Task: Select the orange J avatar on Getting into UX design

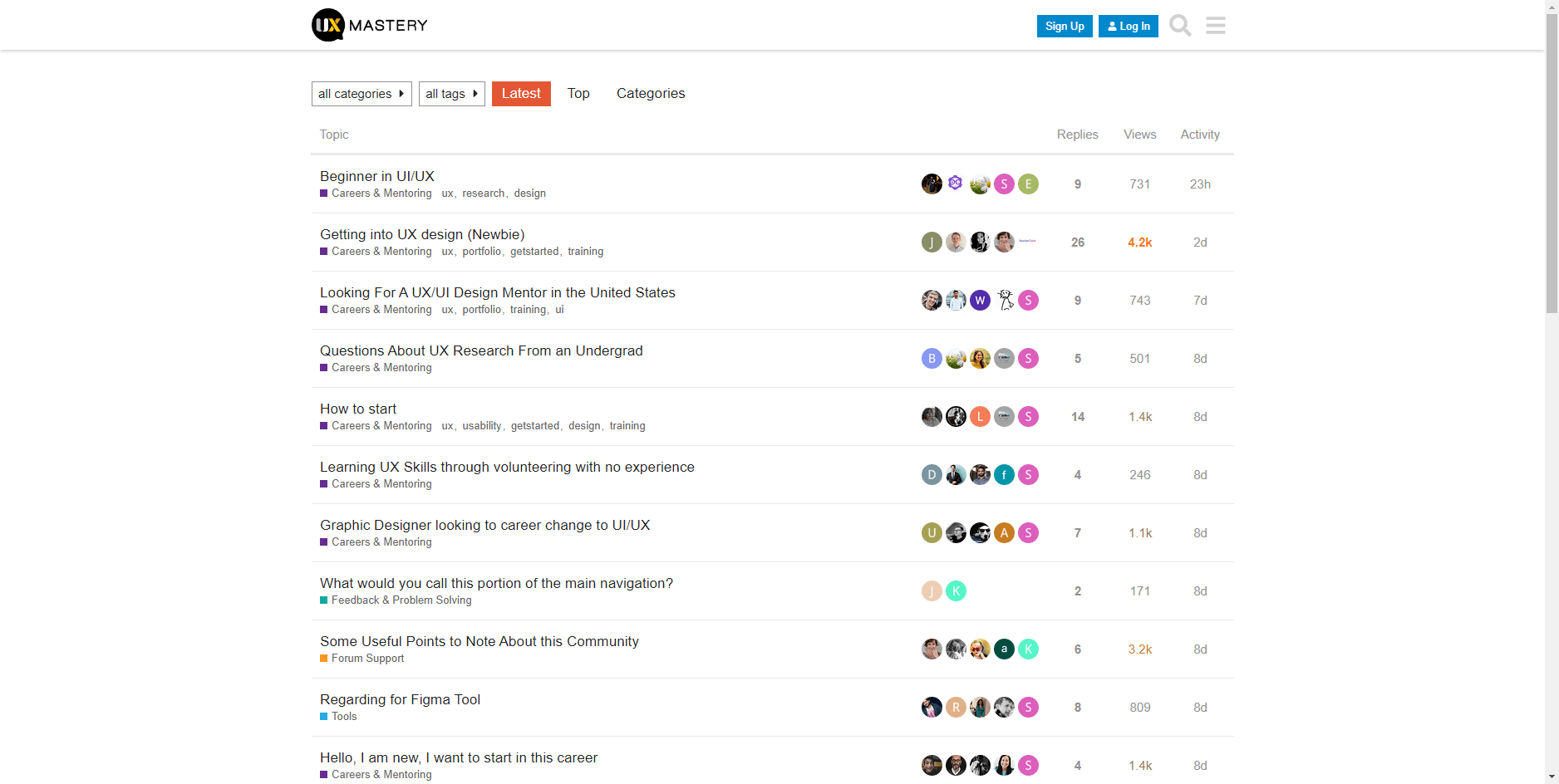Action: pos(932,242)
